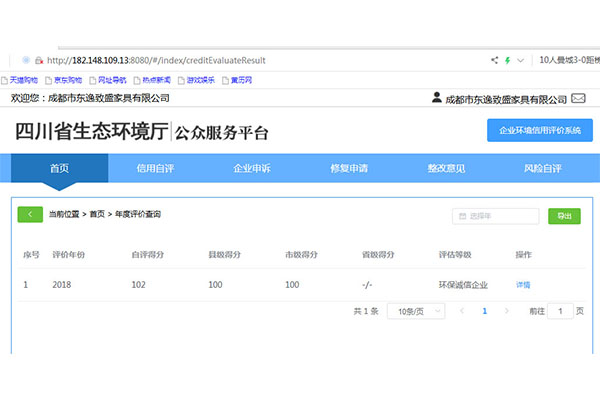Viewport: 600px width, 400px height.
Task: Click the green lightning bolt icon
Action: click(508, 60)
